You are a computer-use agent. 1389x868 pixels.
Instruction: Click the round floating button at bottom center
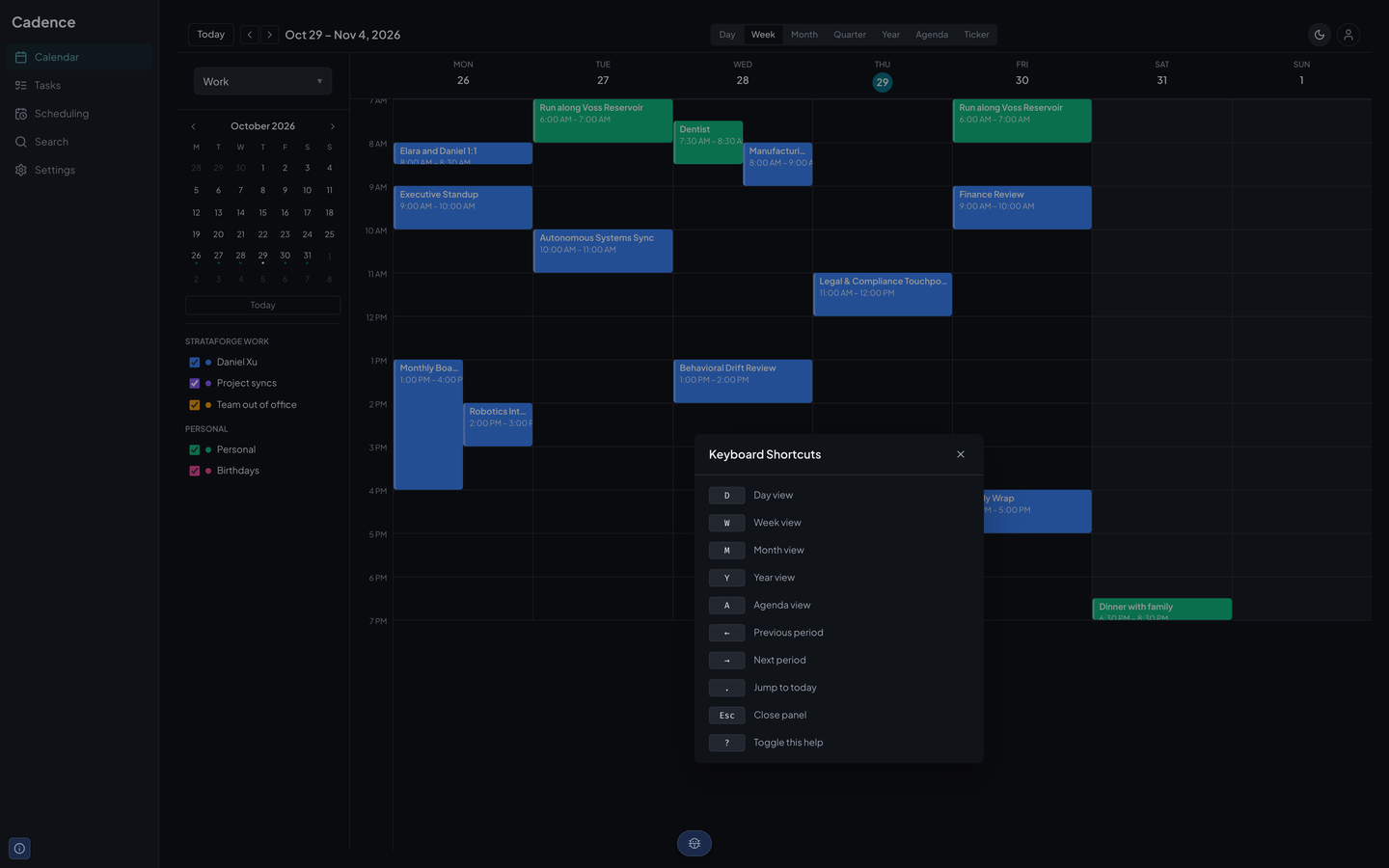click(694, 844)
